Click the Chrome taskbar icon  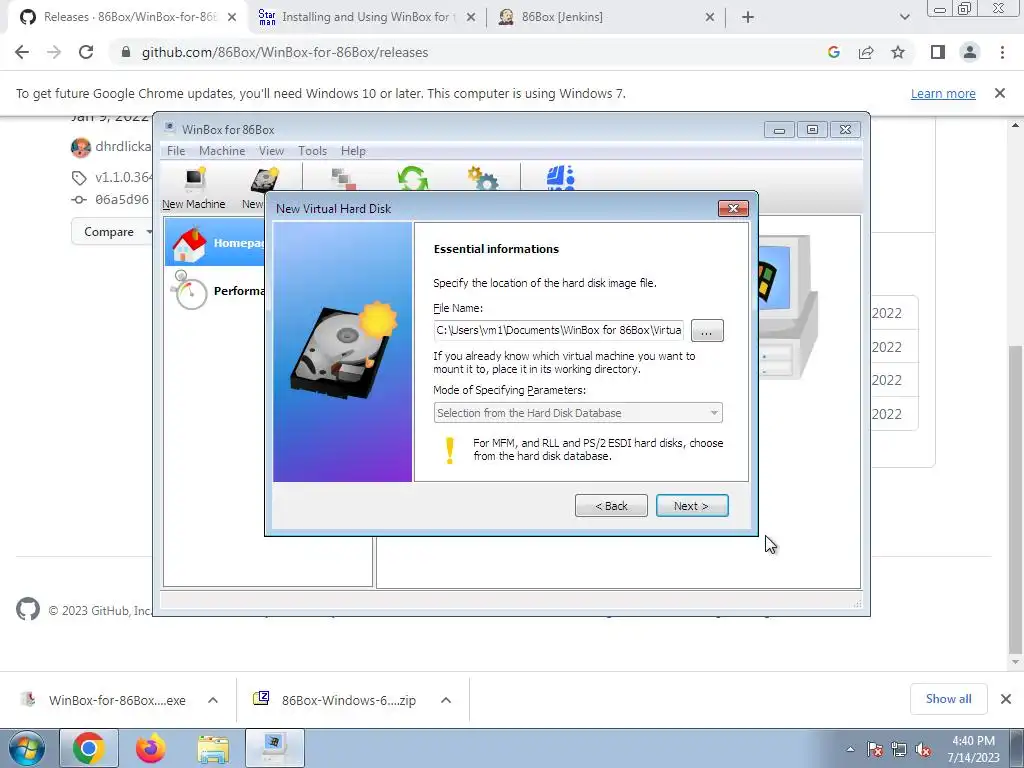(x=89, y=748)
